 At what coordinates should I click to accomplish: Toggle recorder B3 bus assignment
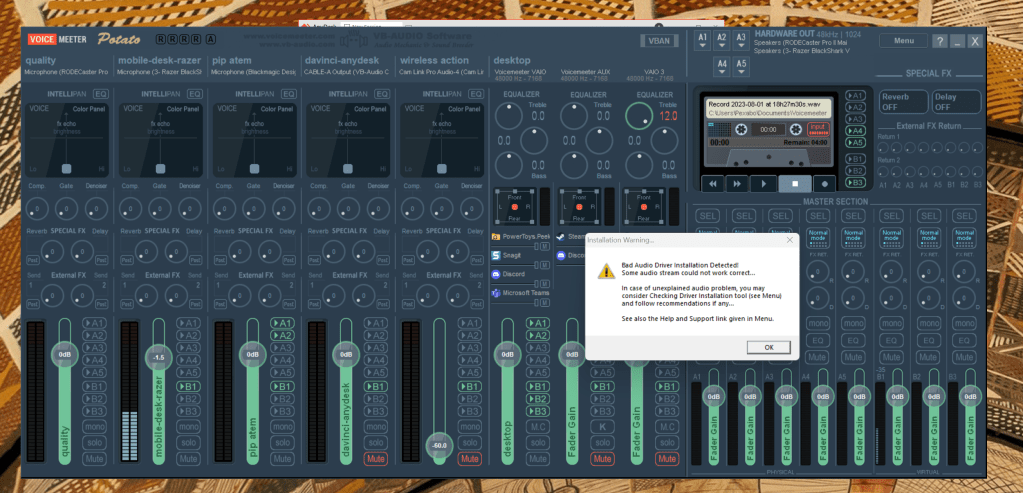point(855,183)
